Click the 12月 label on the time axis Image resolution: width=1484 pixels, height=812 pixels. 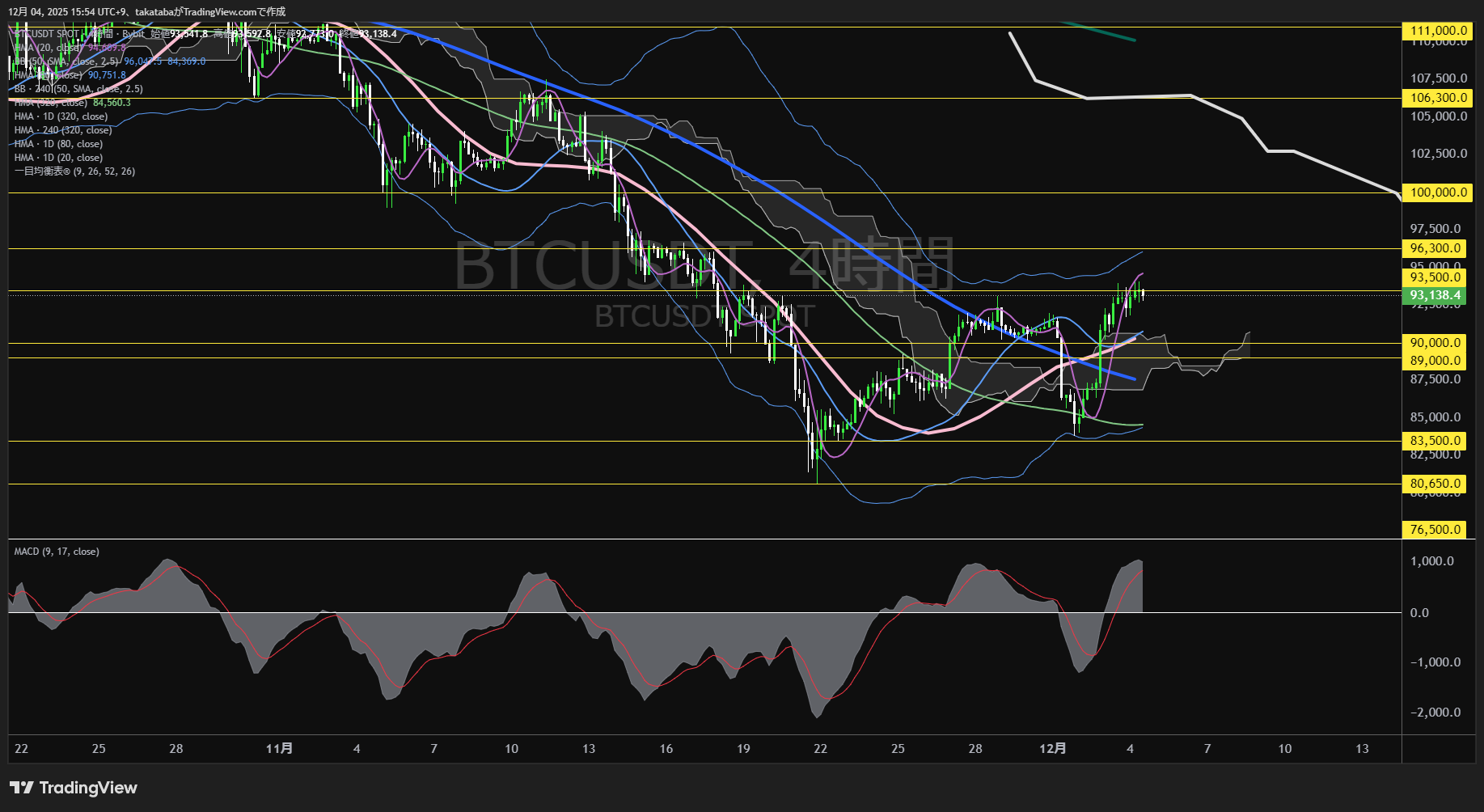click(x=1054, y=749)
